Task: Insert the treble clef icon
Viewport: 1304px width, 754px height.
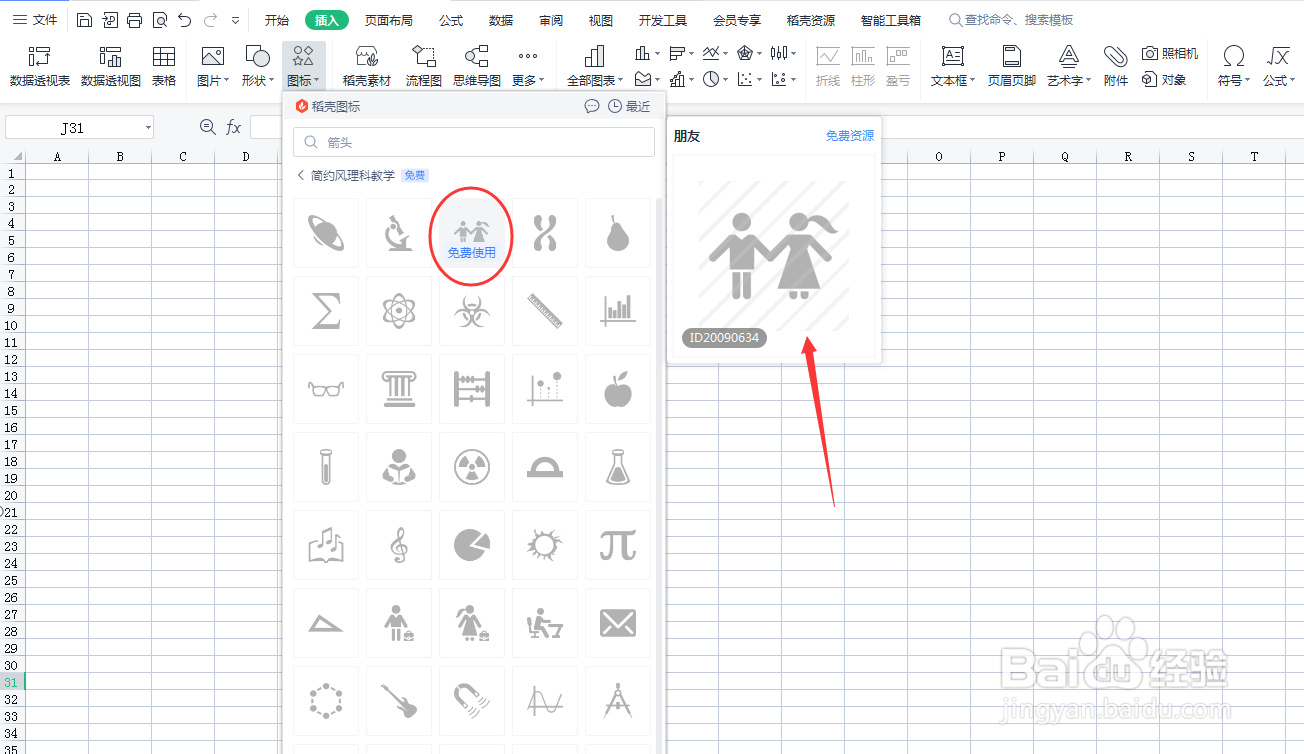Action: (399, 545)
